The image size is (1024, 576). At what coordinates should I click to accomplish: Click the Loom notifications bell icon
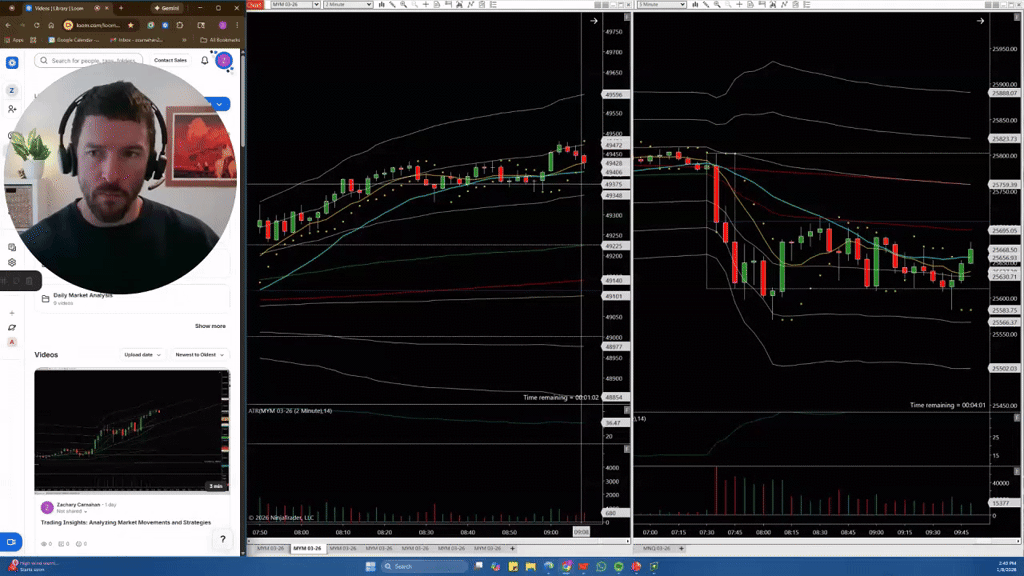click(204, 60)
